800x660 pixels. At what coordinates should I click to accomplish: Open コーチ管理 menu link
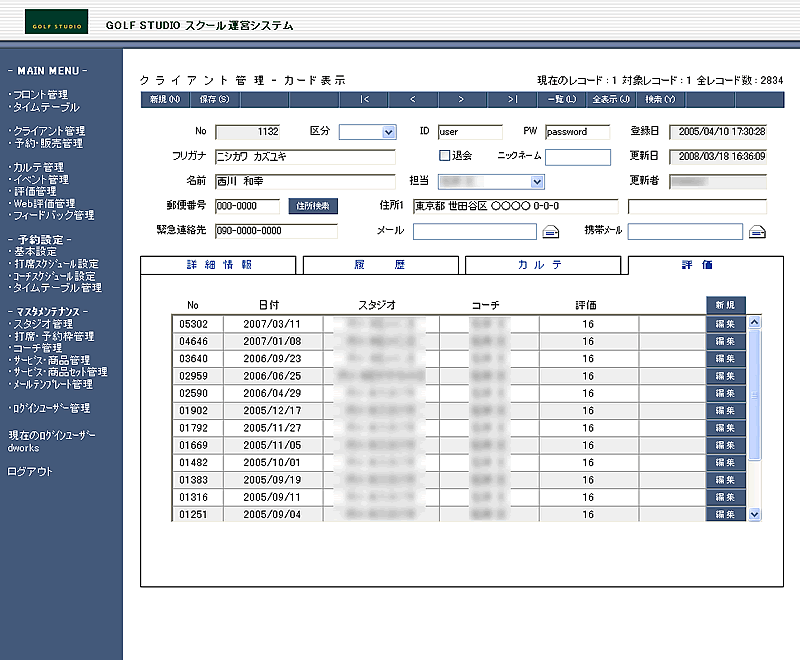click(x=38, y=348)
